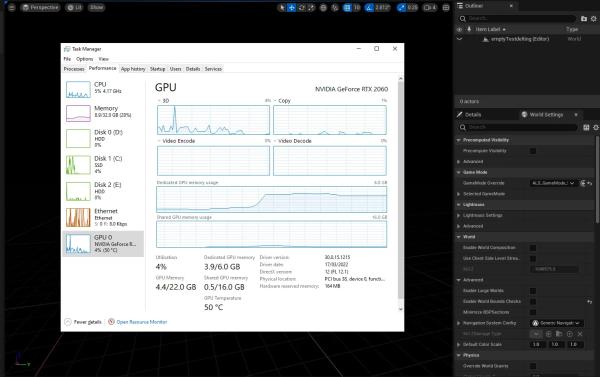Toggle Minimize BSP Sections checkbox
This screenshot has width=600, height=377.
point(533,312)
